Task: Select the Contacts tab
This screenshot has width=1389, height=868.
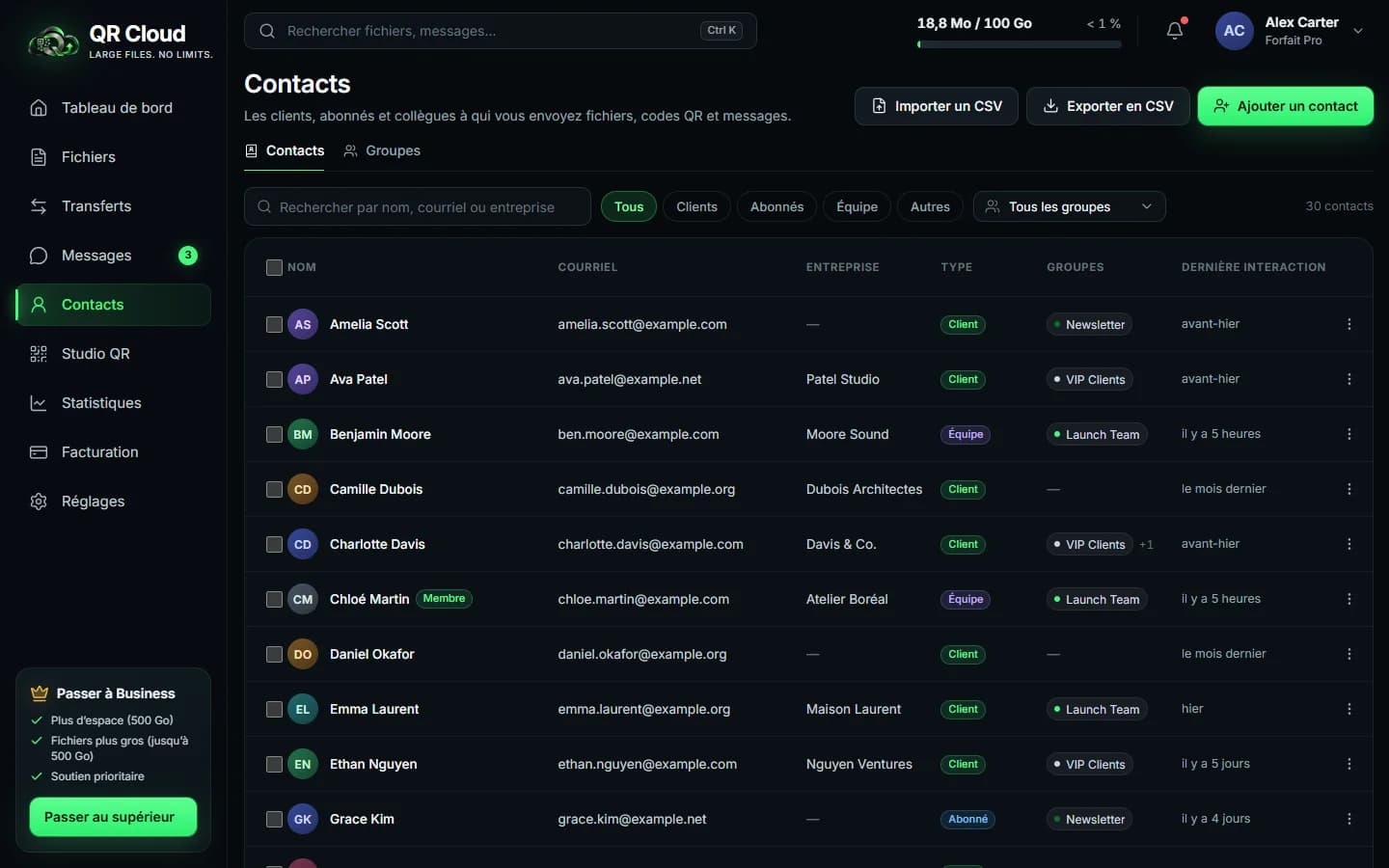Action: pos(285,150)
